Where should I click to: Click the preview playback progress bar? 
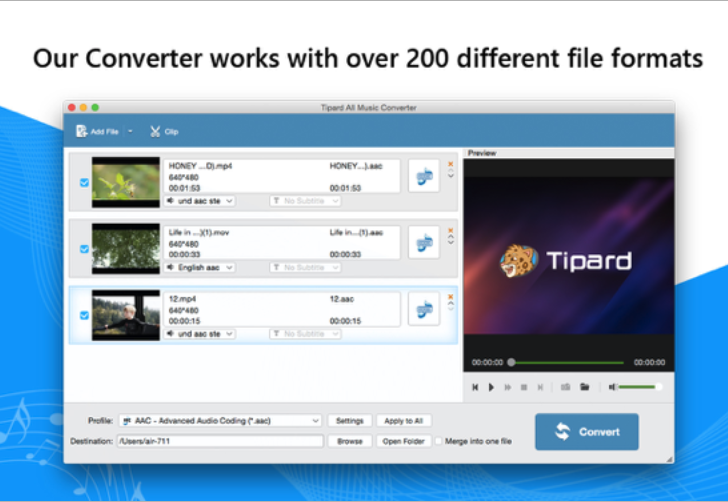tap(566, 362)
